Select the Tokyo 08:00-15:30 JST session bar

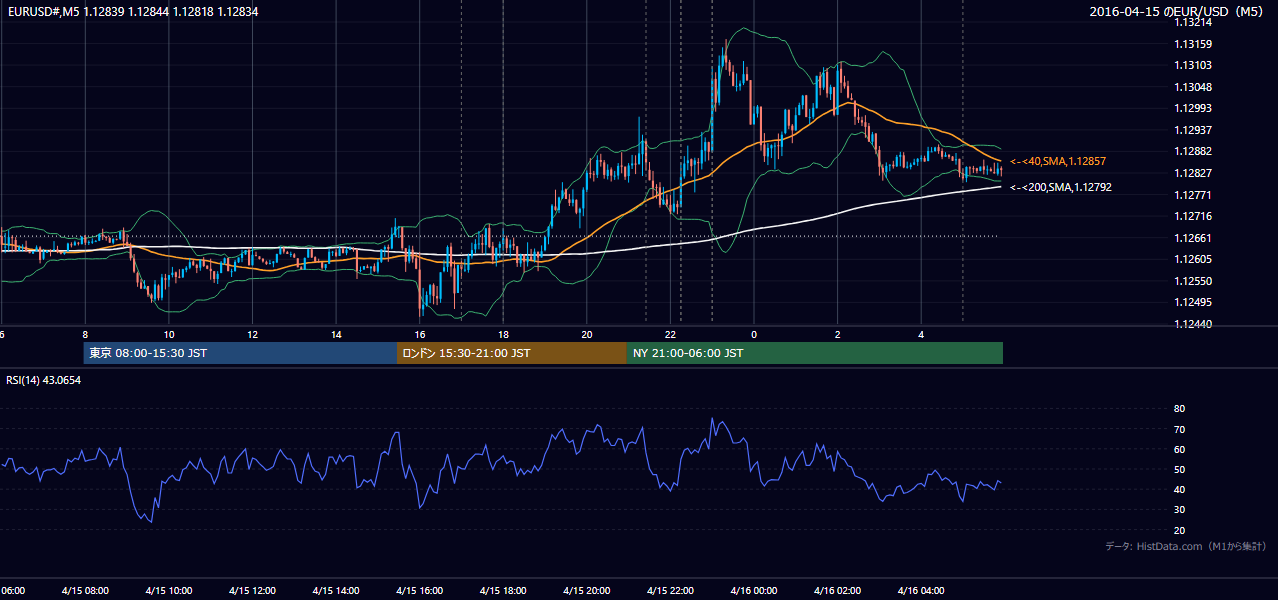pos(240,353)
